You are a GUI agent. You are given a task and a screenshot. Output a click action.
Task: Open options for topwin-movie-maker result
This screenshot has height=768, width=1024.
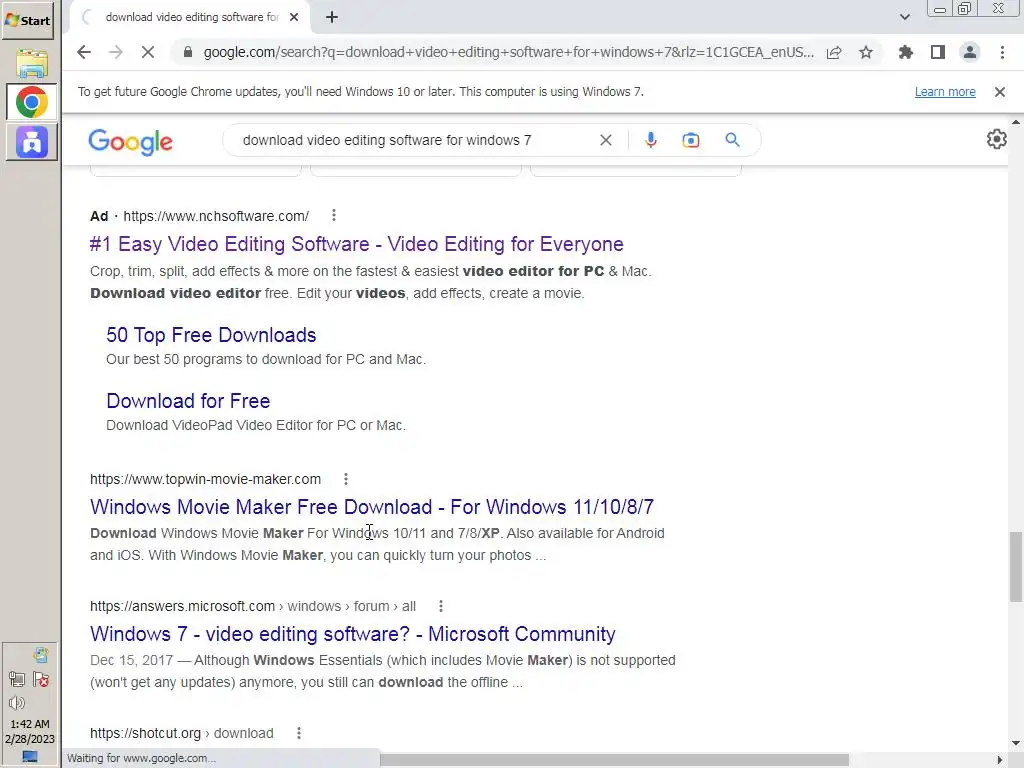[x=346, y=479]
